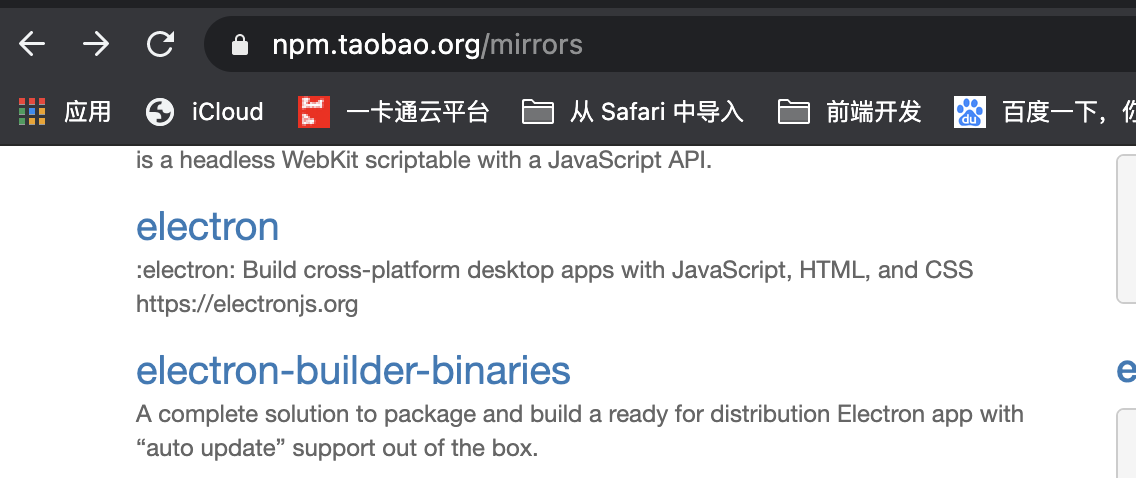This screenshot has height=478, width=1136.
Task: Click the cut-off blue link at right edge
Action: [x=1126, y=370]
